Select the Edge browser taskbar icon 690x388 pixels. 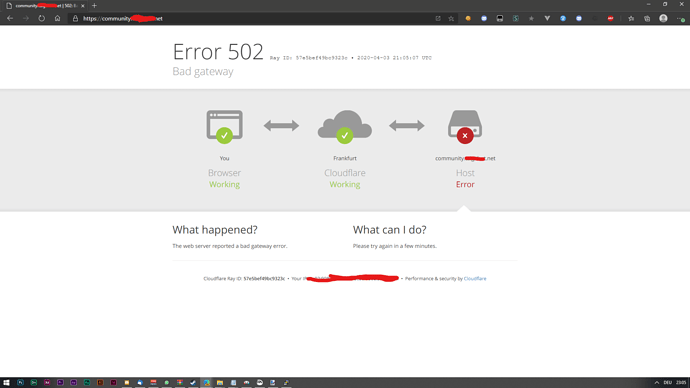pos(206,383)
